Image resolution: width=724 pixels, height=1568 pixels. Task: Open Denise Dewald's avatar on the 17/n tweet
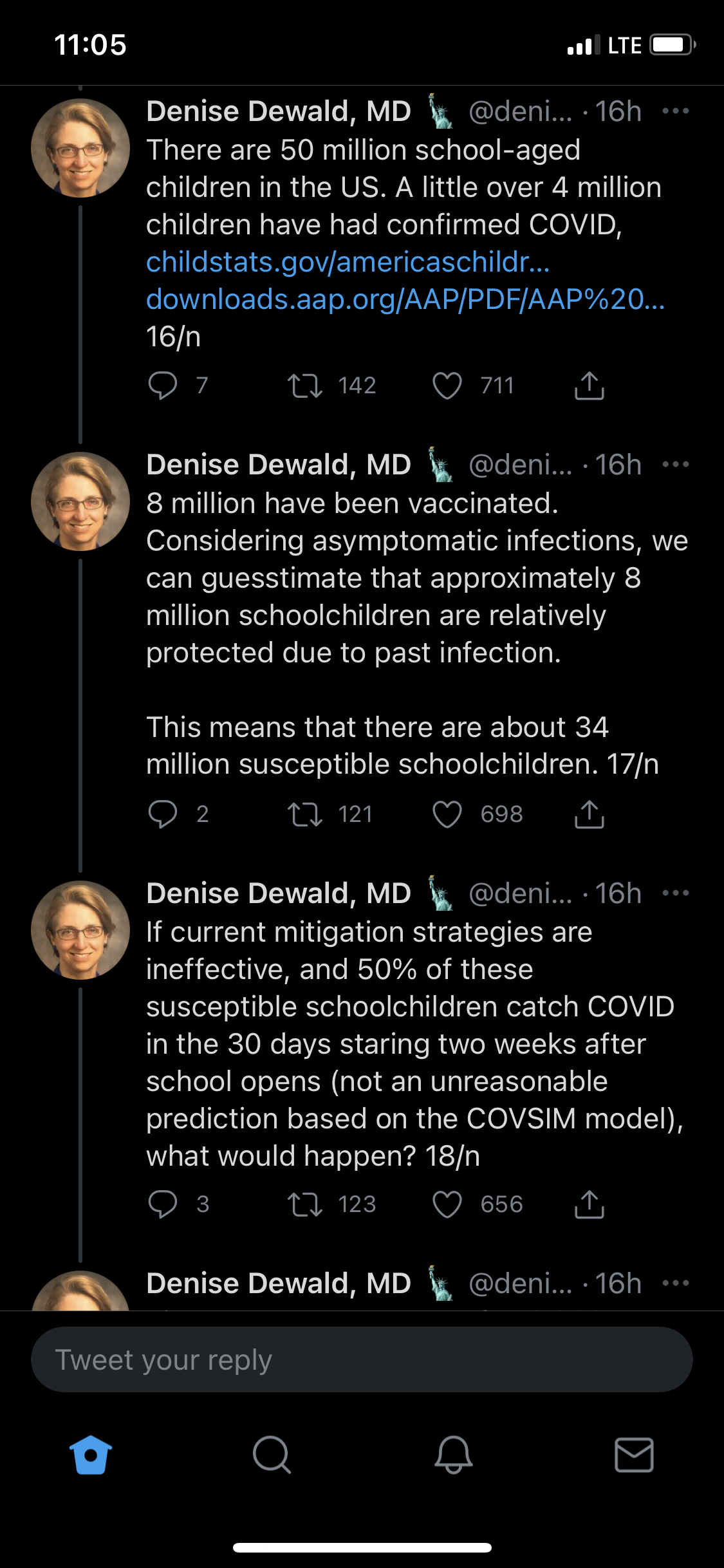pos(80,502)
